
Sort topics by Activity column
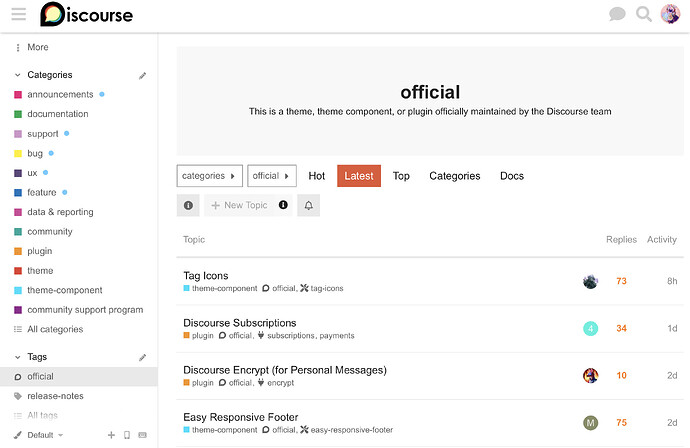click(661, 239)
